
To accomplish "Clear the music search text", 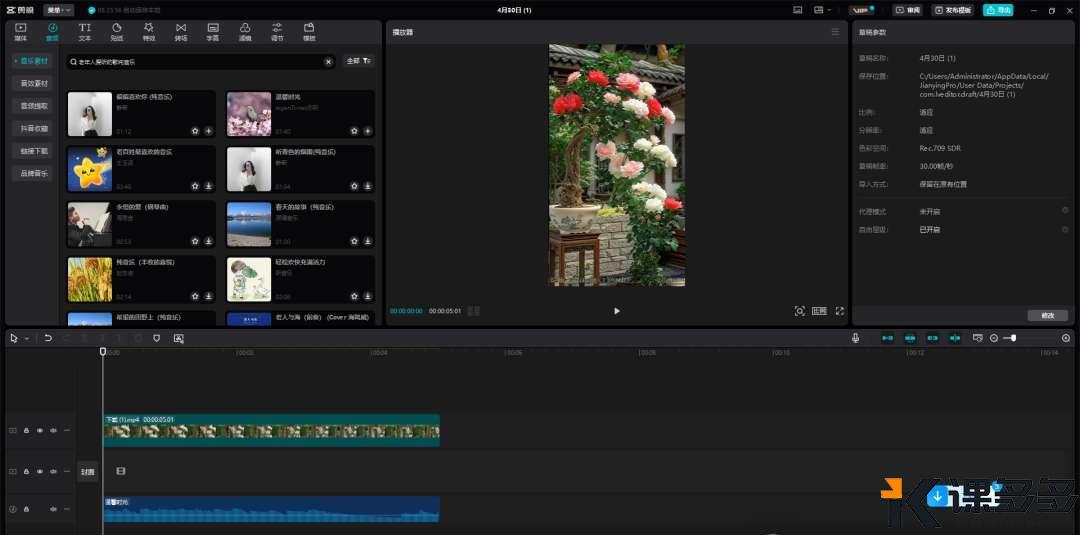I will pyautogui.click(x=329, y=62).
